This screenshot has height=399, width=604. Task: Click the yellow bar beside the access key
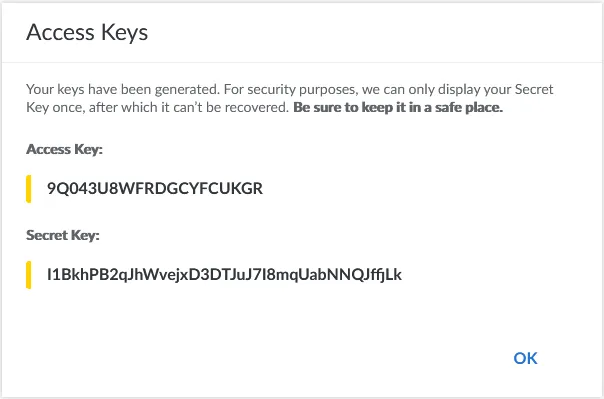[x=29, y=188]
